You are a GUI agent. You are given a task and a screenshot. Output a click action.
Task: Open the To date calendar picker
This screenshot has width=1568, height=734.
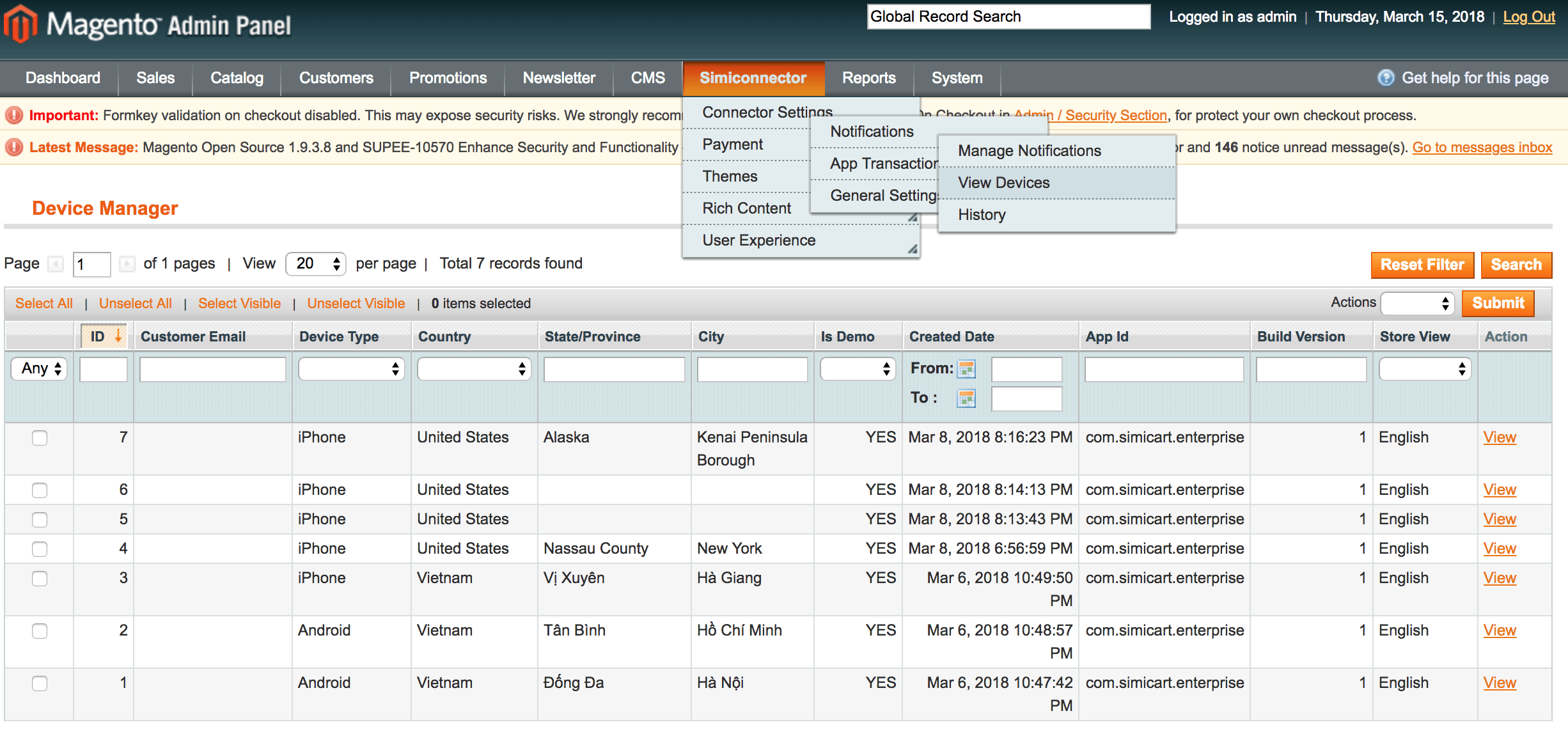(966, 398)
